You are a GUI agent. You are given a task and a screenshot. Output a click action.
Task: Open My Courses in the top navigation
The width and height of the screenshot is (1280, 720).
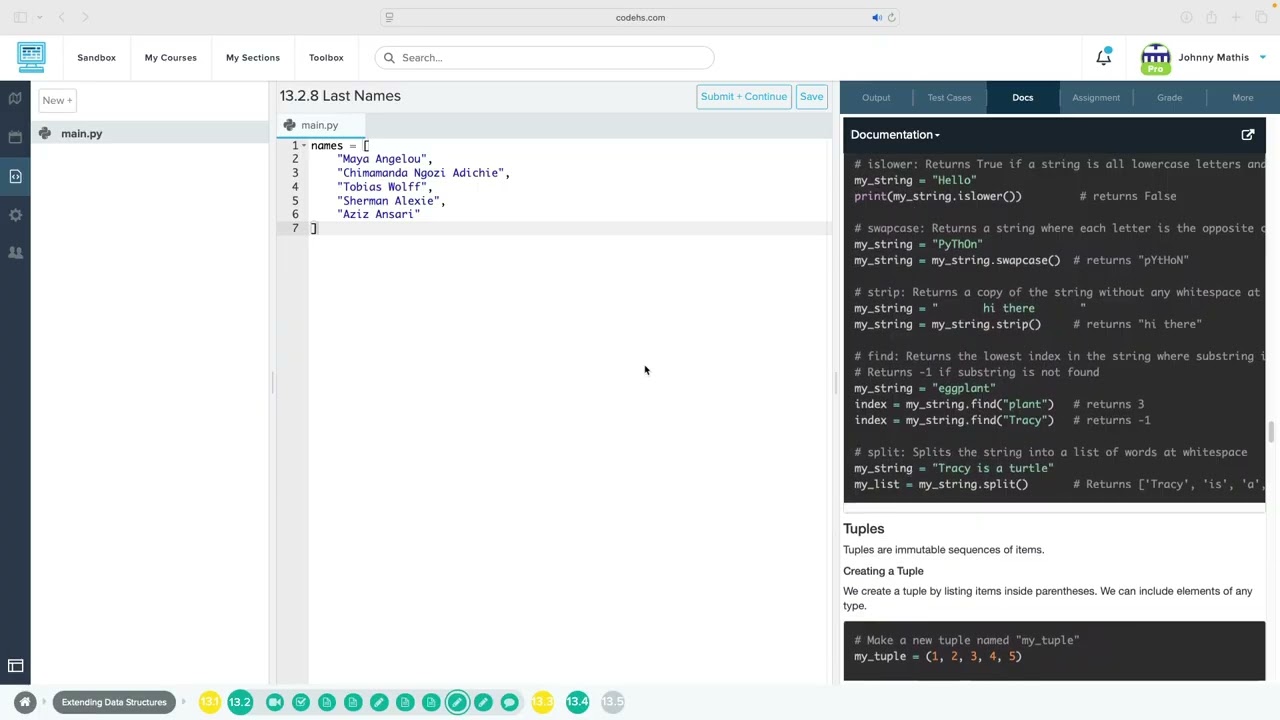(x=170, y=57)
